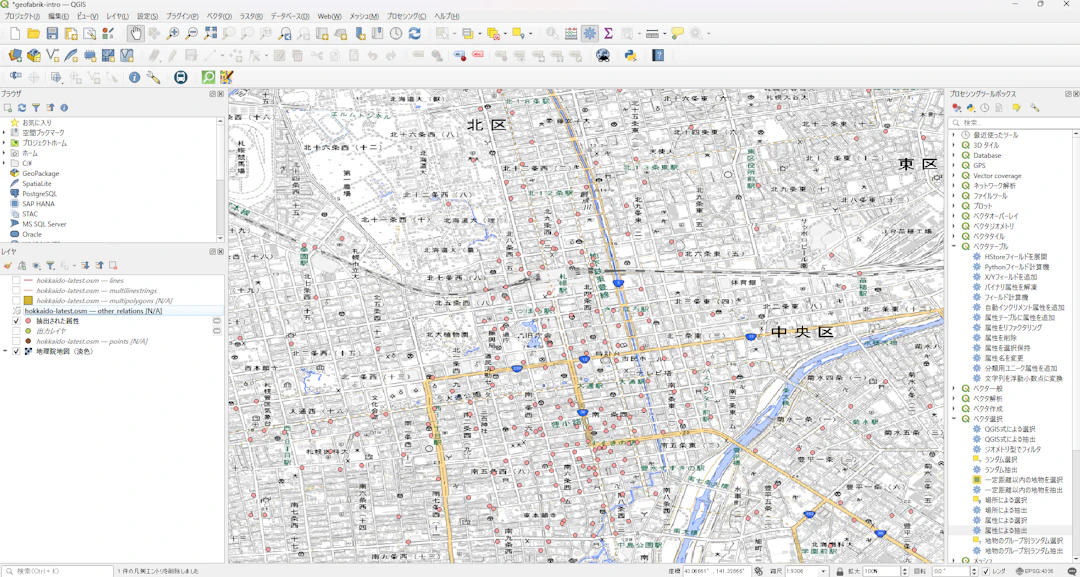This screenshot has width=1080, height=577.
Task: Click the help book icon in toolbar
Action: tap(658, 56)
